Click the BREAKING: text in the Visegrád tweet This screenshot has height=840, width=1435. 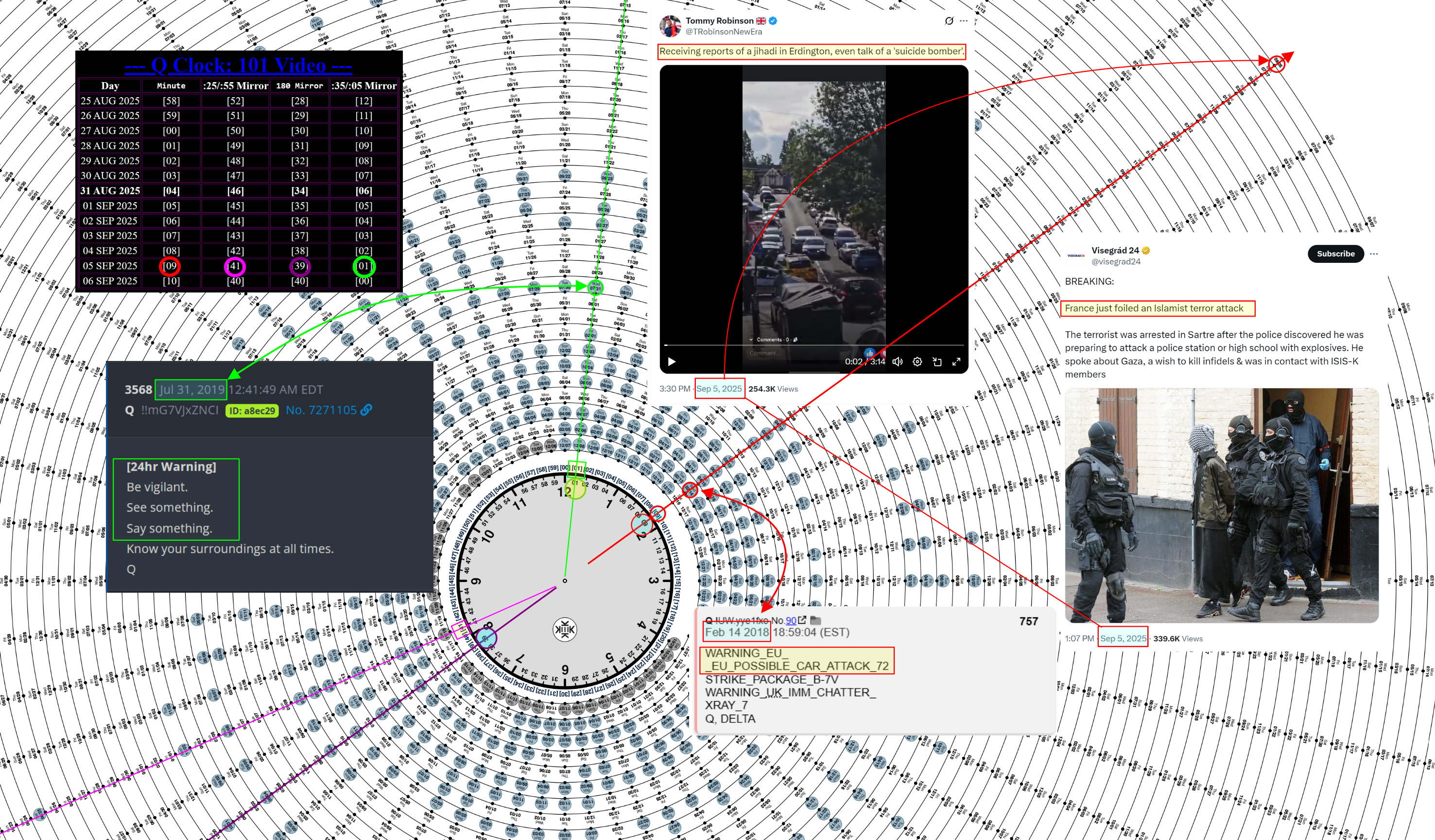coord(1089,281)
